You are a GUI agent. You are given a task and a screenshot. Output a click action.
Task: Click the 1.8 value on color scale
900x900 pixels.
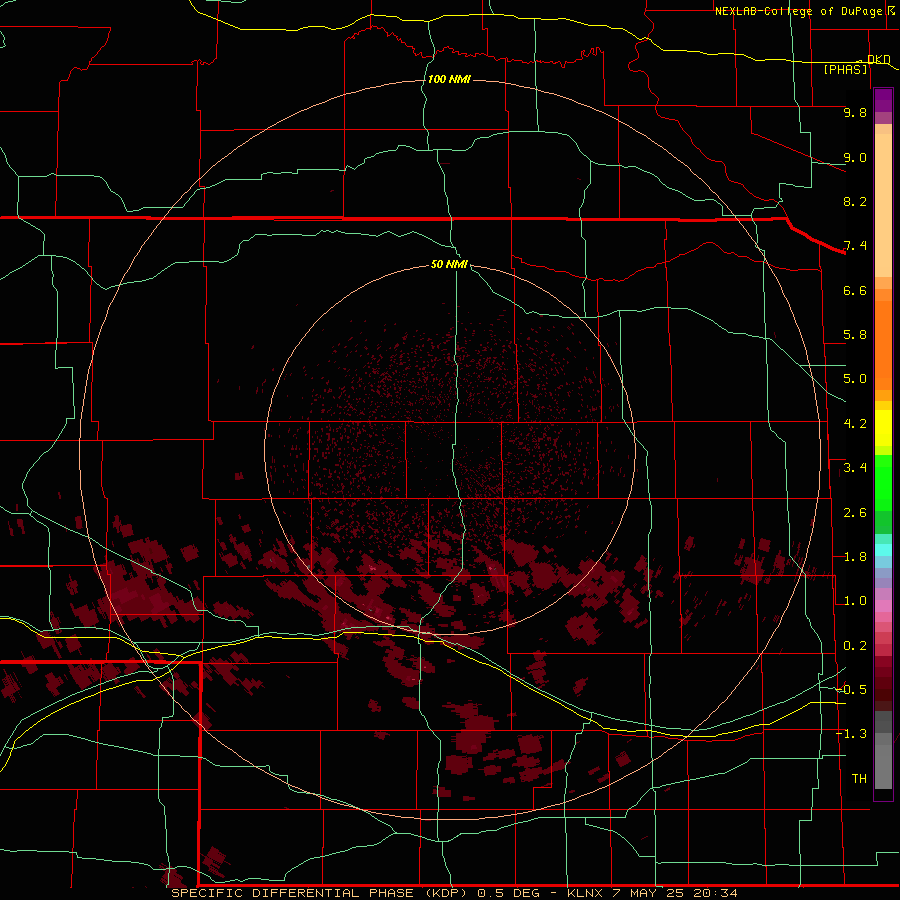point(855,557)
